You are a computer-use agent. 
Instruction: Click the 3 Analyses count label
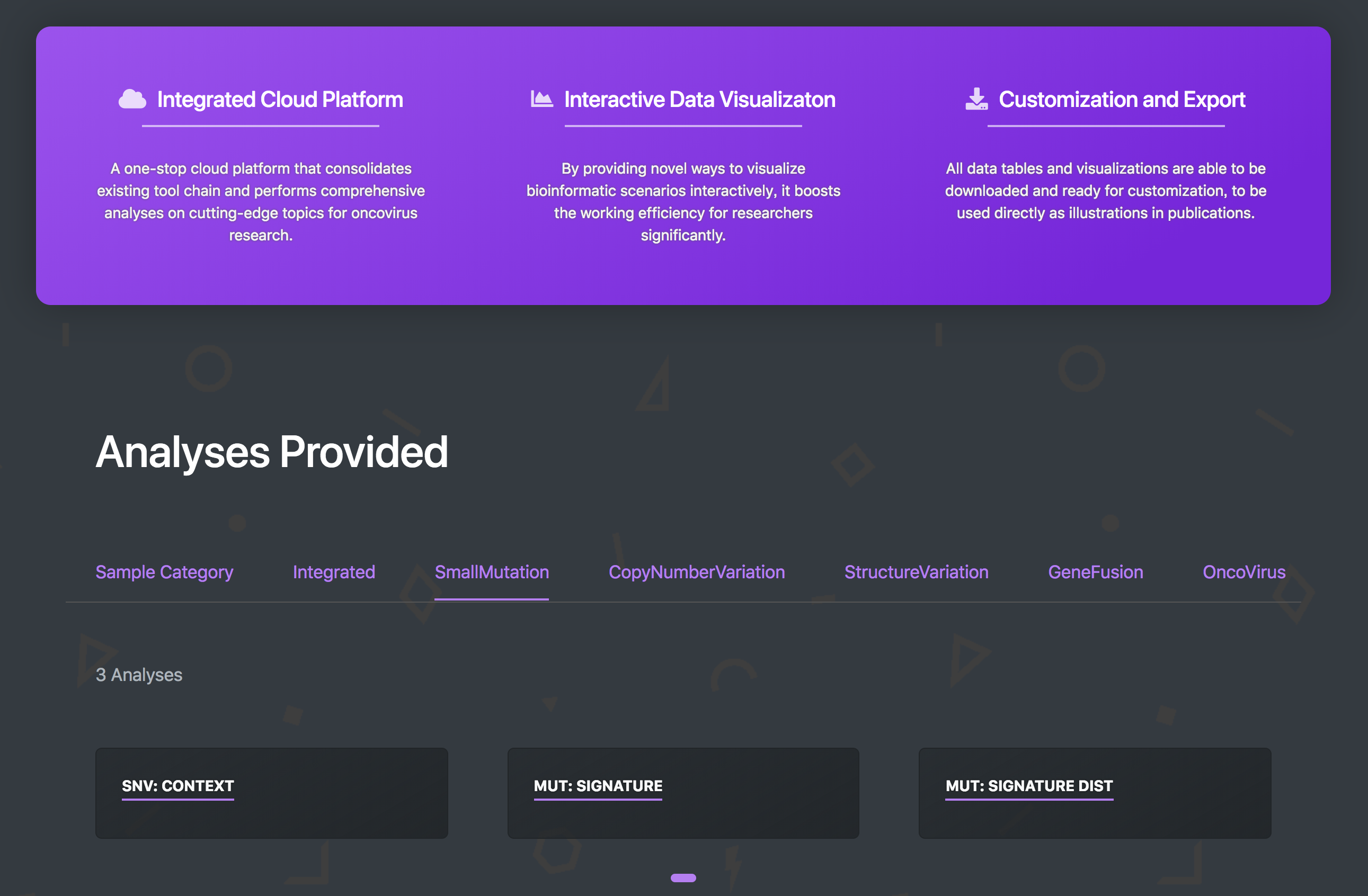138,674
